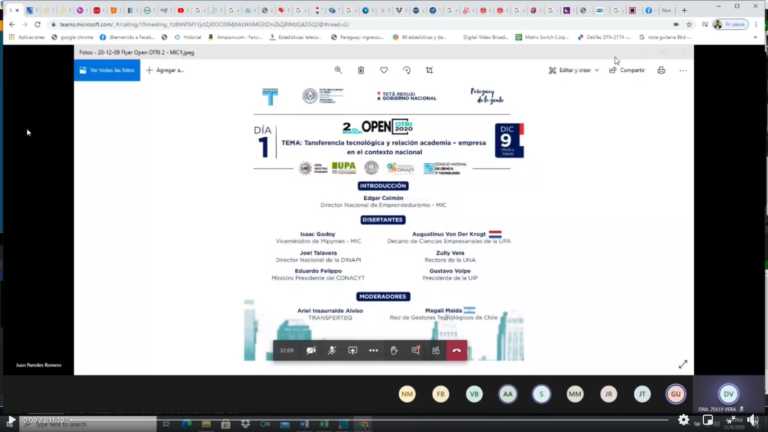Open Excel from Windows taskbar
Image resolution: width=768 pixels, height=432 pixels.
coord(324,425)
